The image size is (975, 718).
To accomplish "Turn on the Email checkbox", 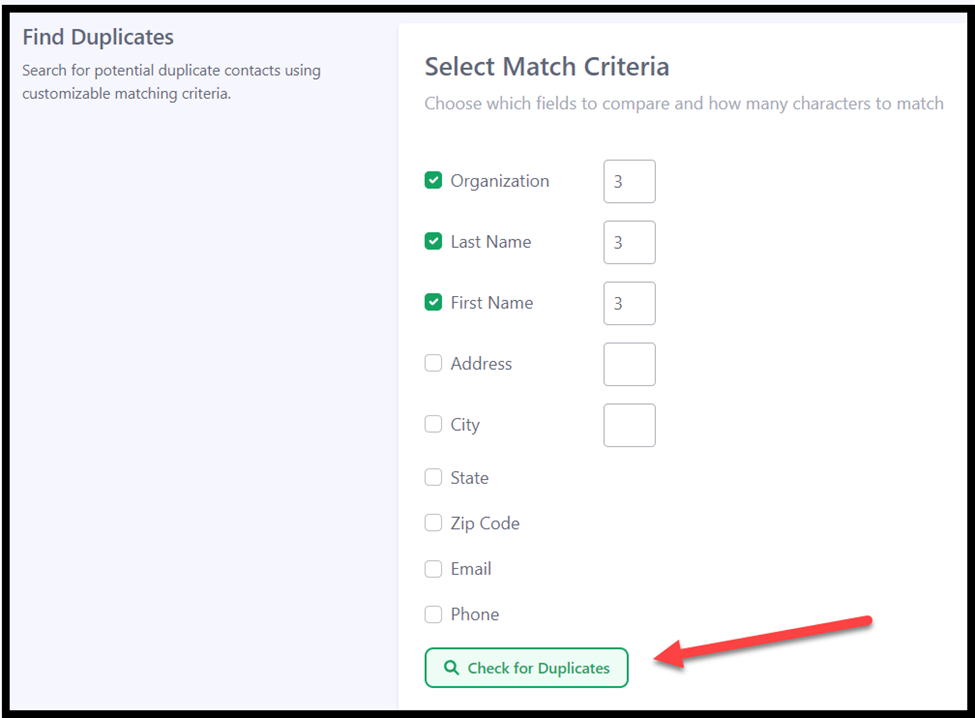I will click(433, 569).
